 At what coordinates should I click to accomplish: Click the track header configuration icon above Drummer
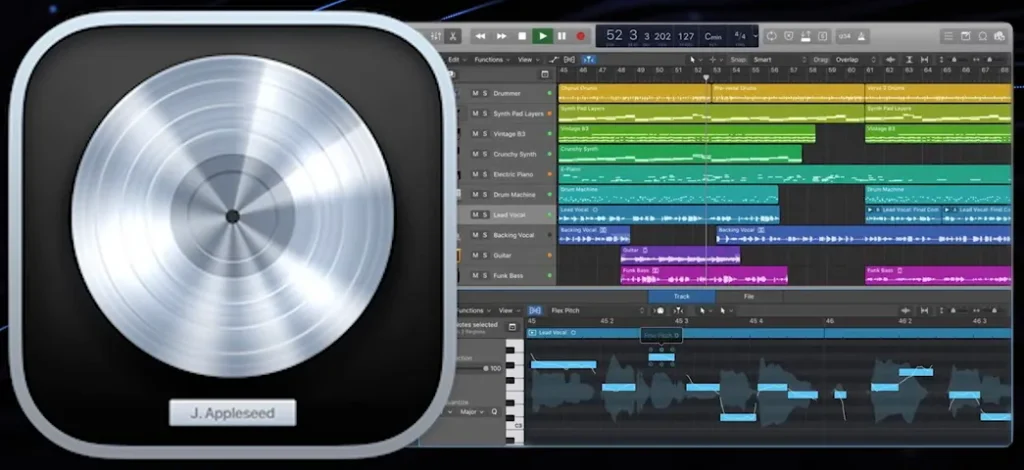click(545, 74)
